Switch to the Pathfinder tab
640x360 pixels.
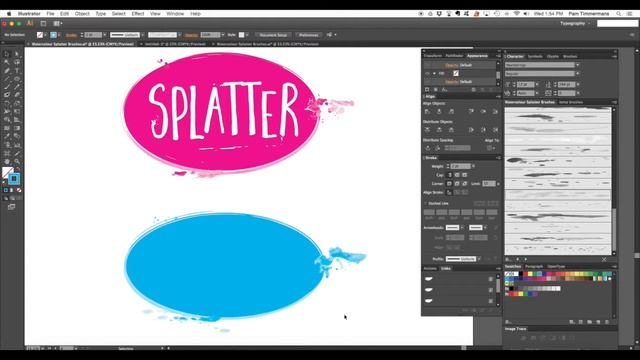[x=454, y=56]
